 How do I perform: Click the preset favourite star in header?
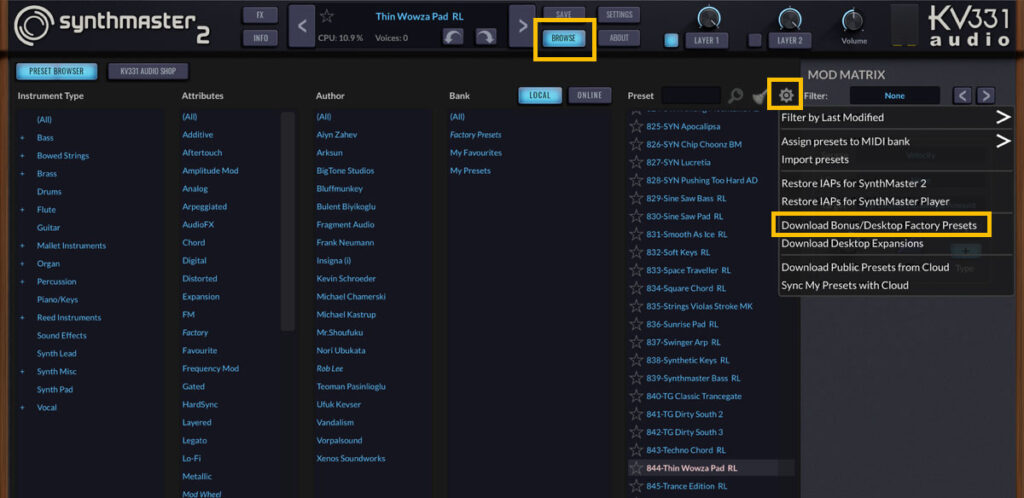pyautogui.click(x=327, y=16)
